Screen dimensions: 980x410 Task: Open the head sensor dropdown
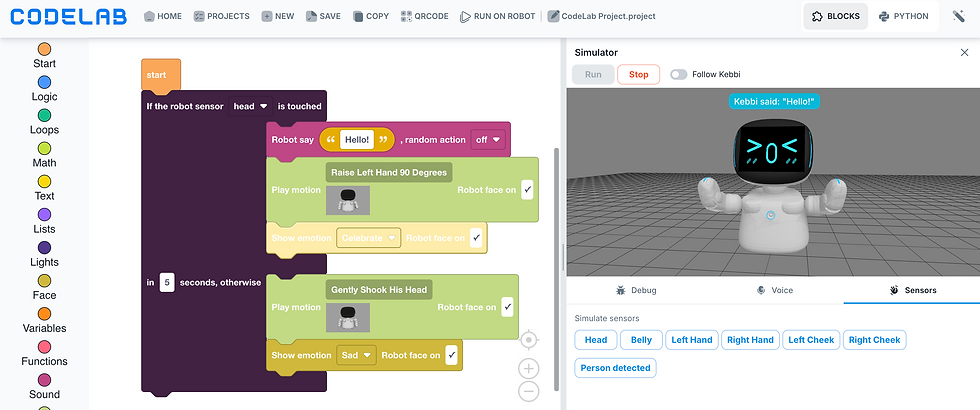point(250,106)
